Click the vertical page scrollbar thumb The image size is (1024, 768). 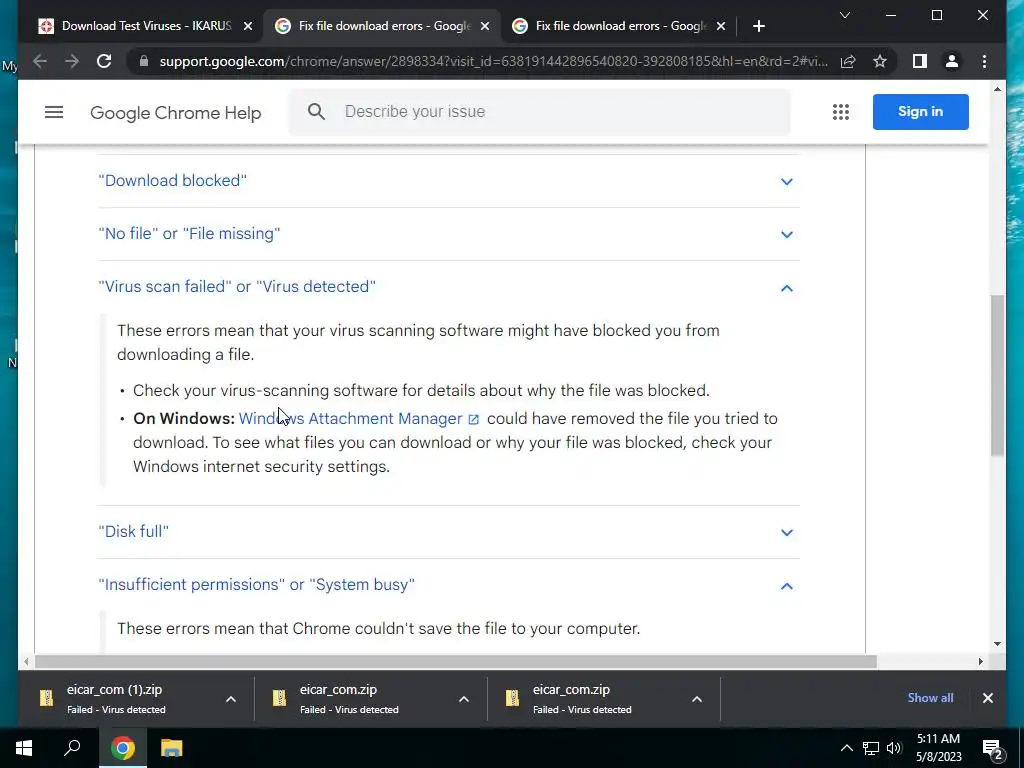click(x=997, y=376)
